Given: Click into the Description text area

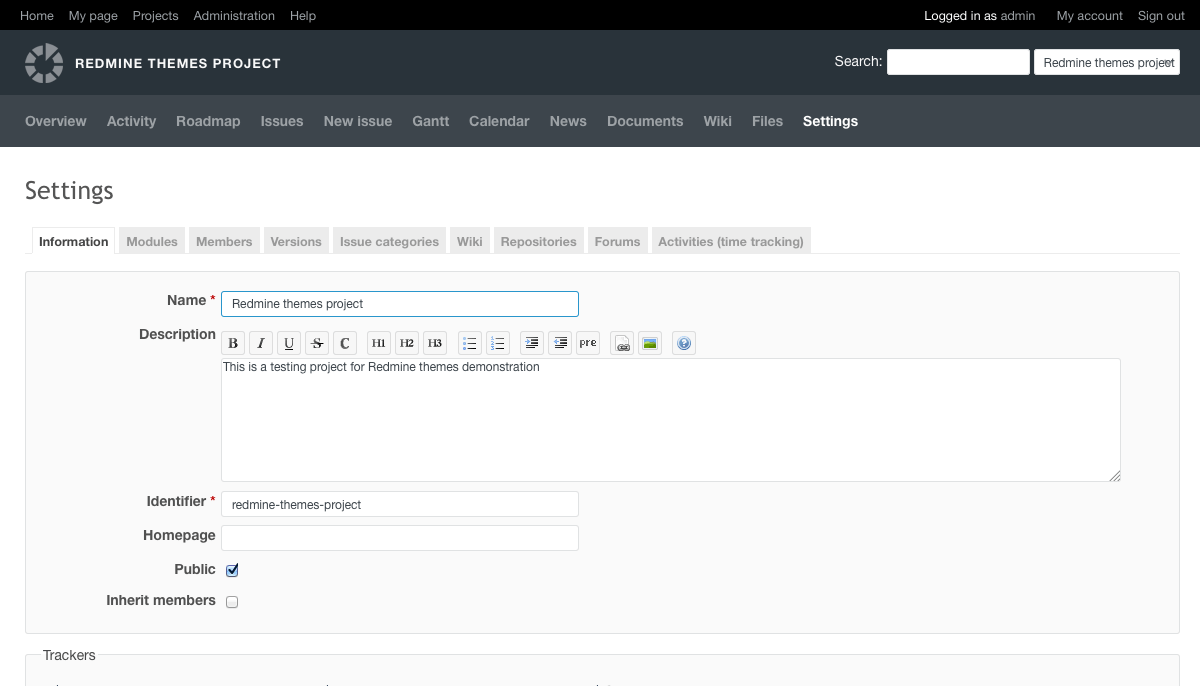Looking at the screenshot, I should (671, 420).
